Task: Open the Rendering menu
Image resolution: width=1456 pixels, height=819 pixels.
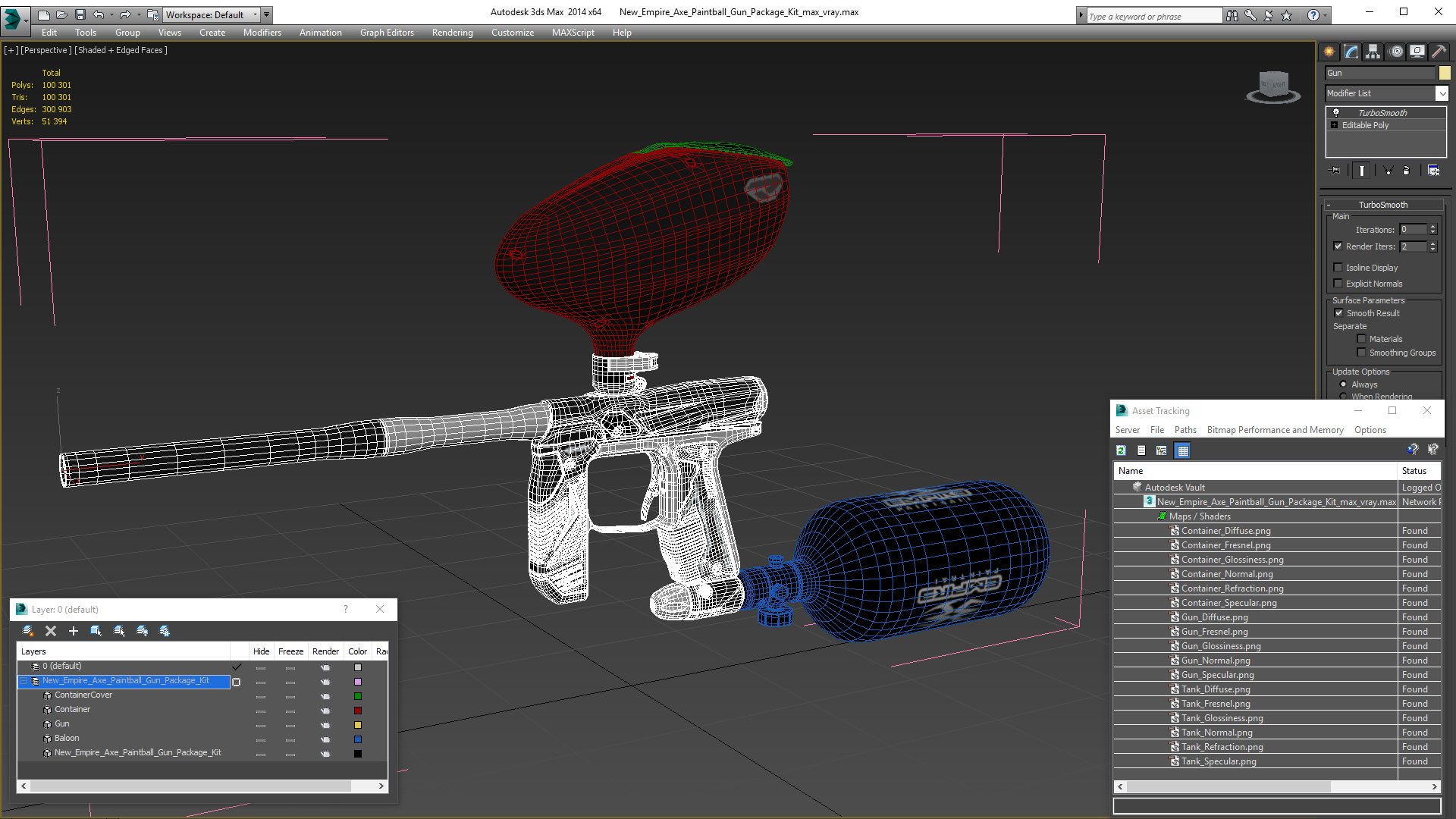Action: point(453,33)
